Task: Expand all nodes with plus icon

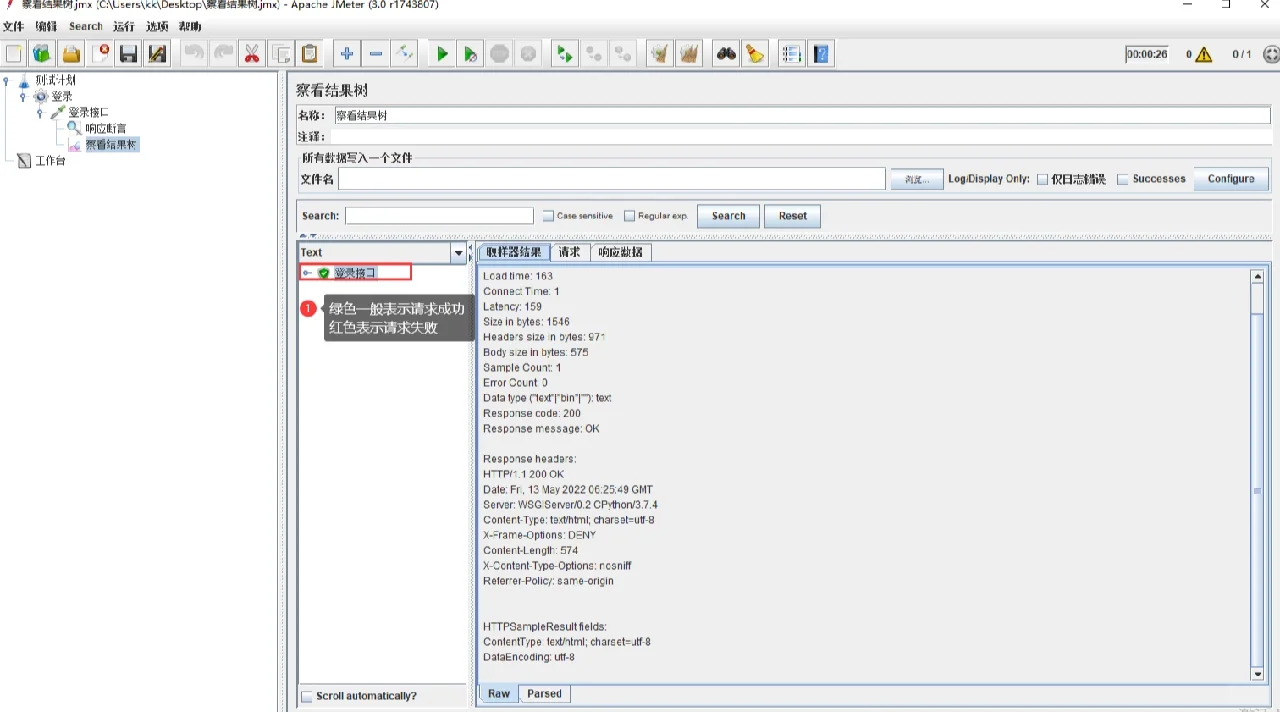Action: click(x=346, y=54)
